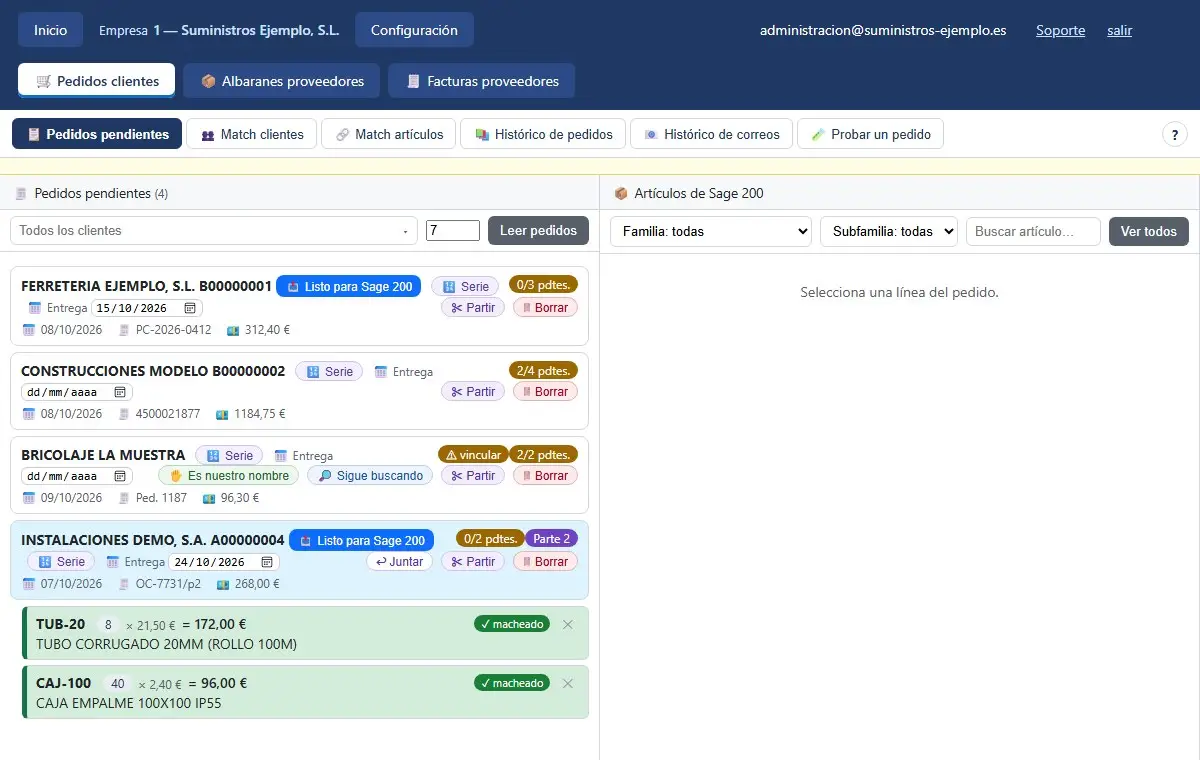
Task: Expand the Subfamilia: todas dropdown
Action: click(889, 231)
